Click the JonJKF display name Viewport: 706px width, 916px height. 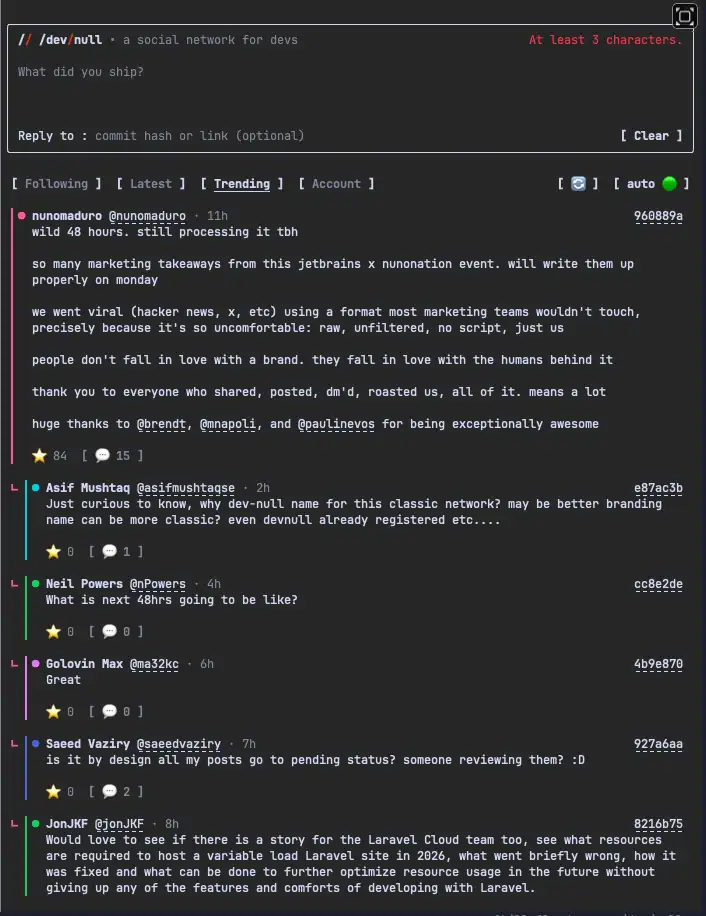click(67, 824)
